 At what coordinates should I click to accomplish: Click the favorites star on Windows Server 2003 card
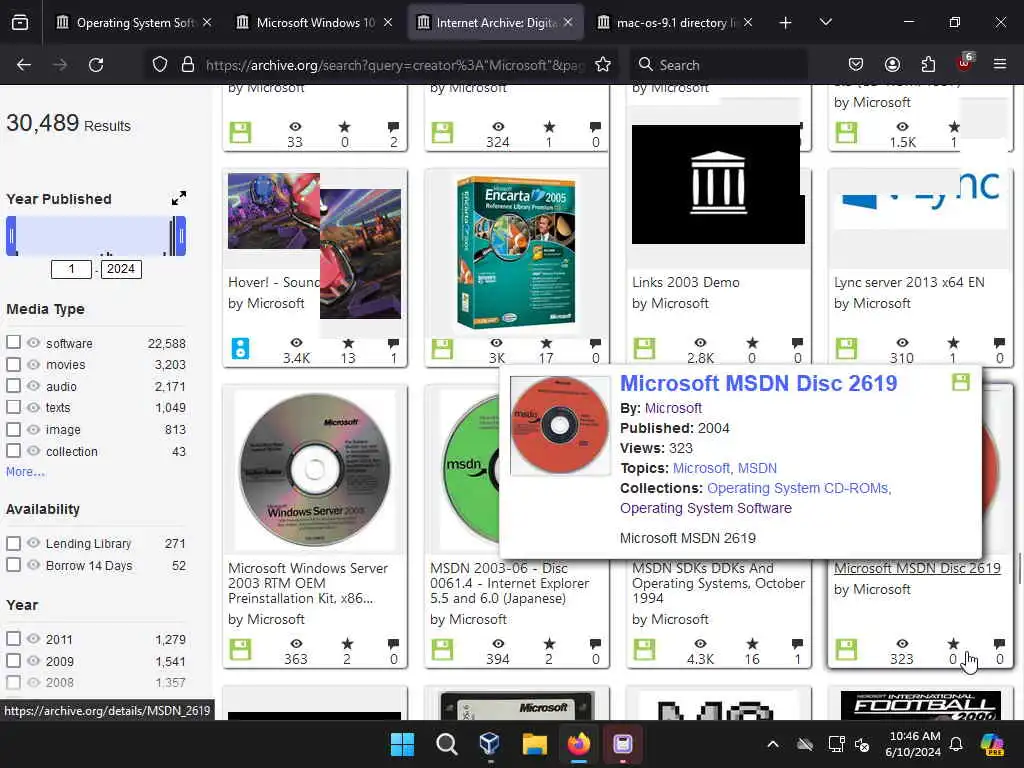pos(347,644)
